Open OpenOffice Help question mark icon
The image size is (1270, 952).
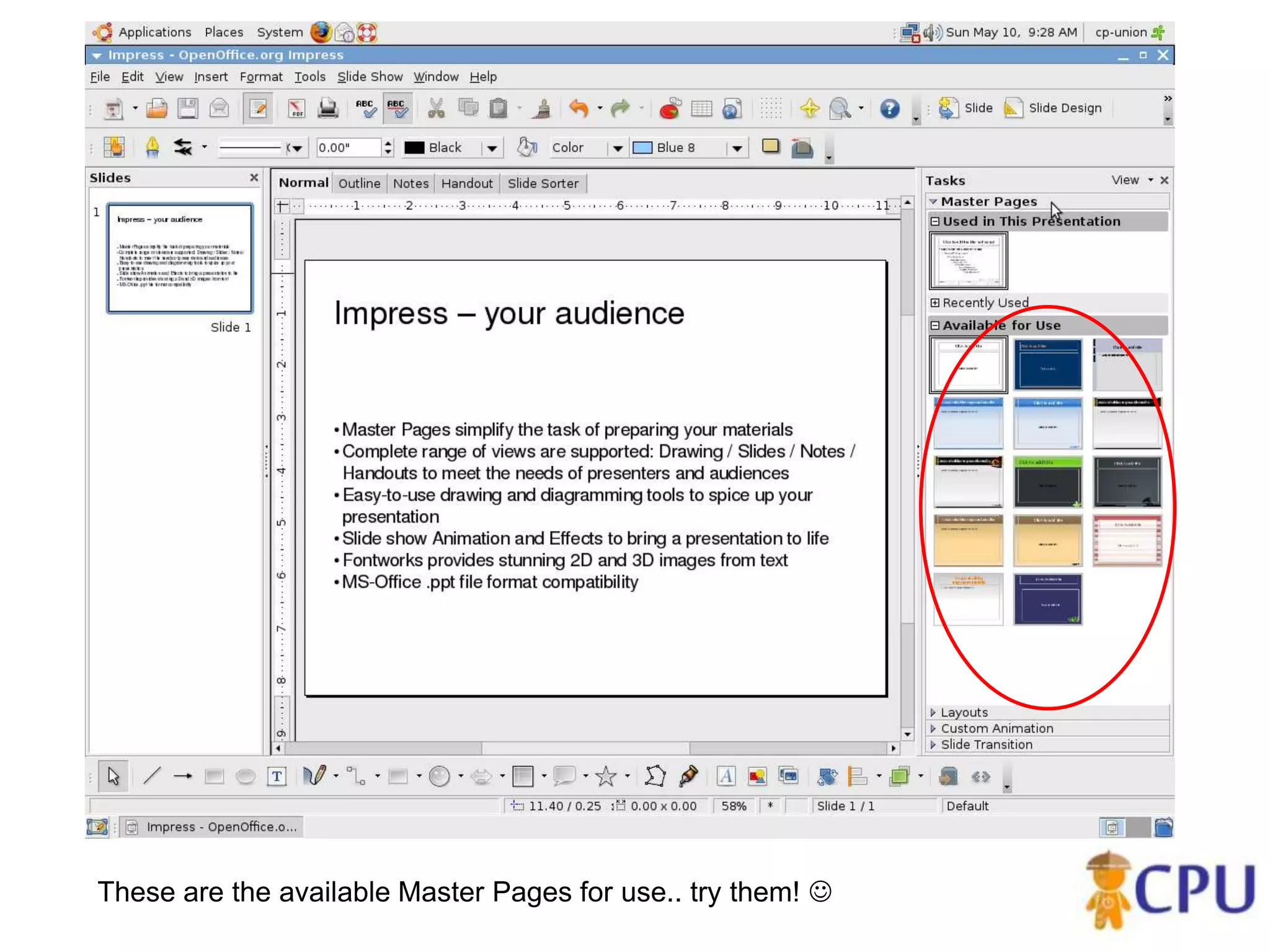pos(890,108)
